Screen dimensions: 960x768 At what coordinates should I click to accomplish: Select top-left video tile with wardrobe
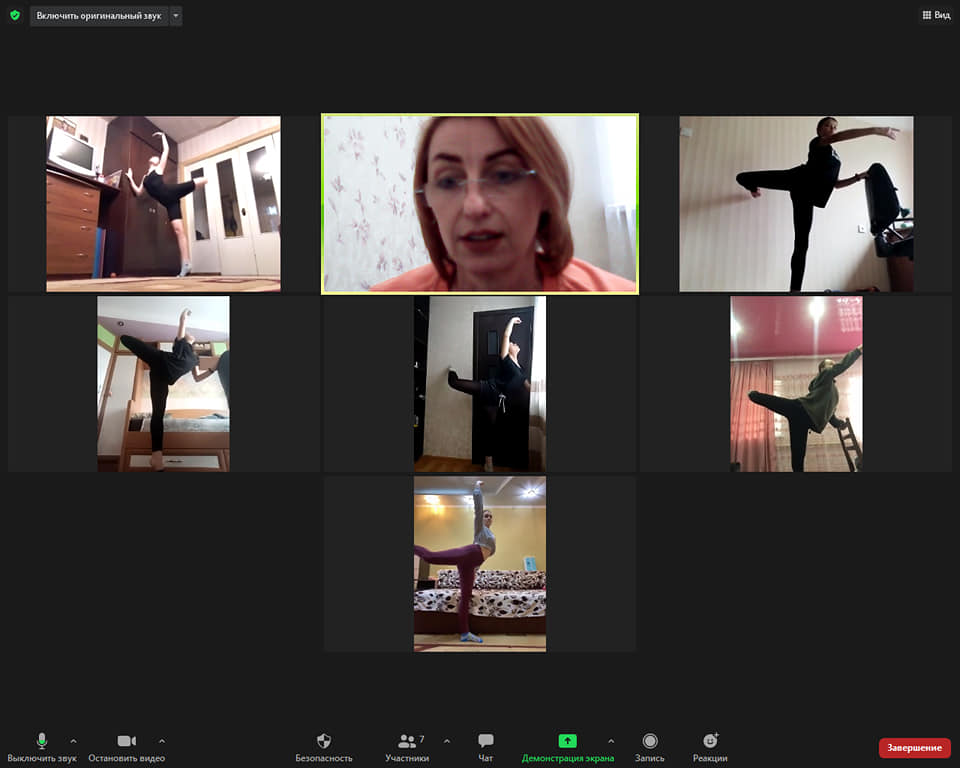click(163, 204)
